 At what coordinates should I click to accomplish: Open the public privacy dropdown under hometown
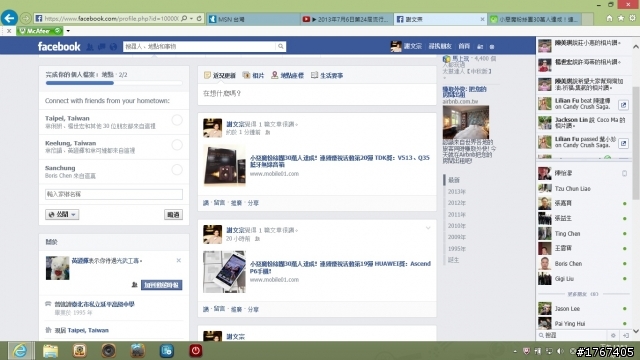[x=62, y=214]
